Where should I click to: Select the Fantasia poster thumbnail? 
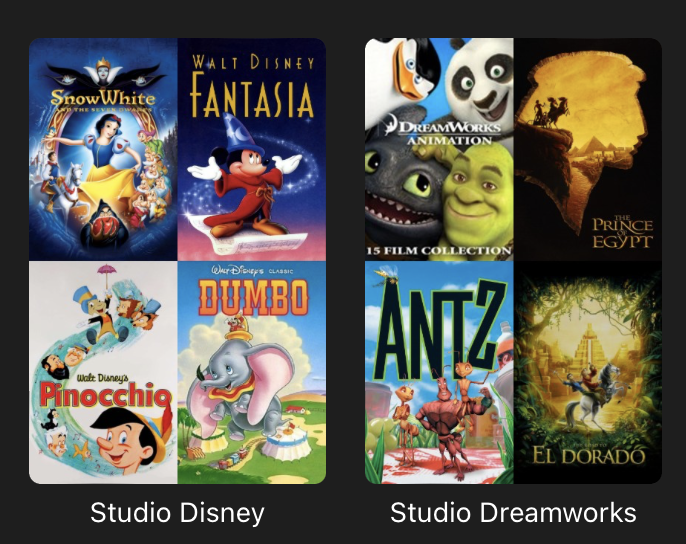point(252,149)
